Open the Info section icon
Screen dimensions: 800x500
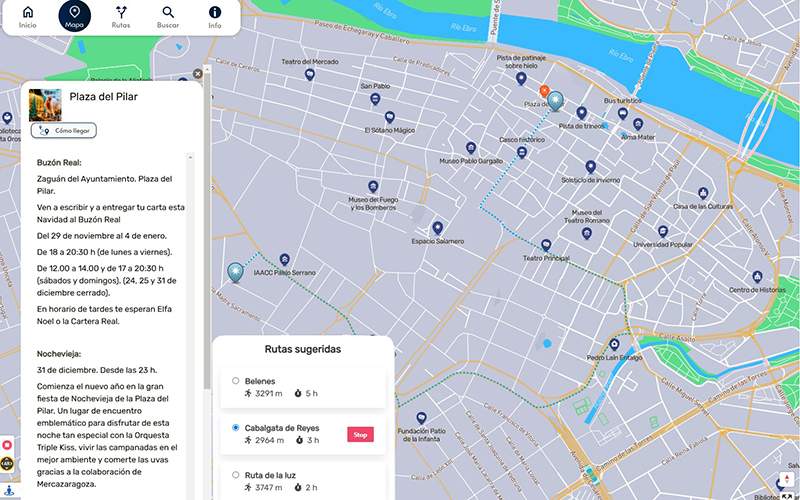tap(215, 17)
